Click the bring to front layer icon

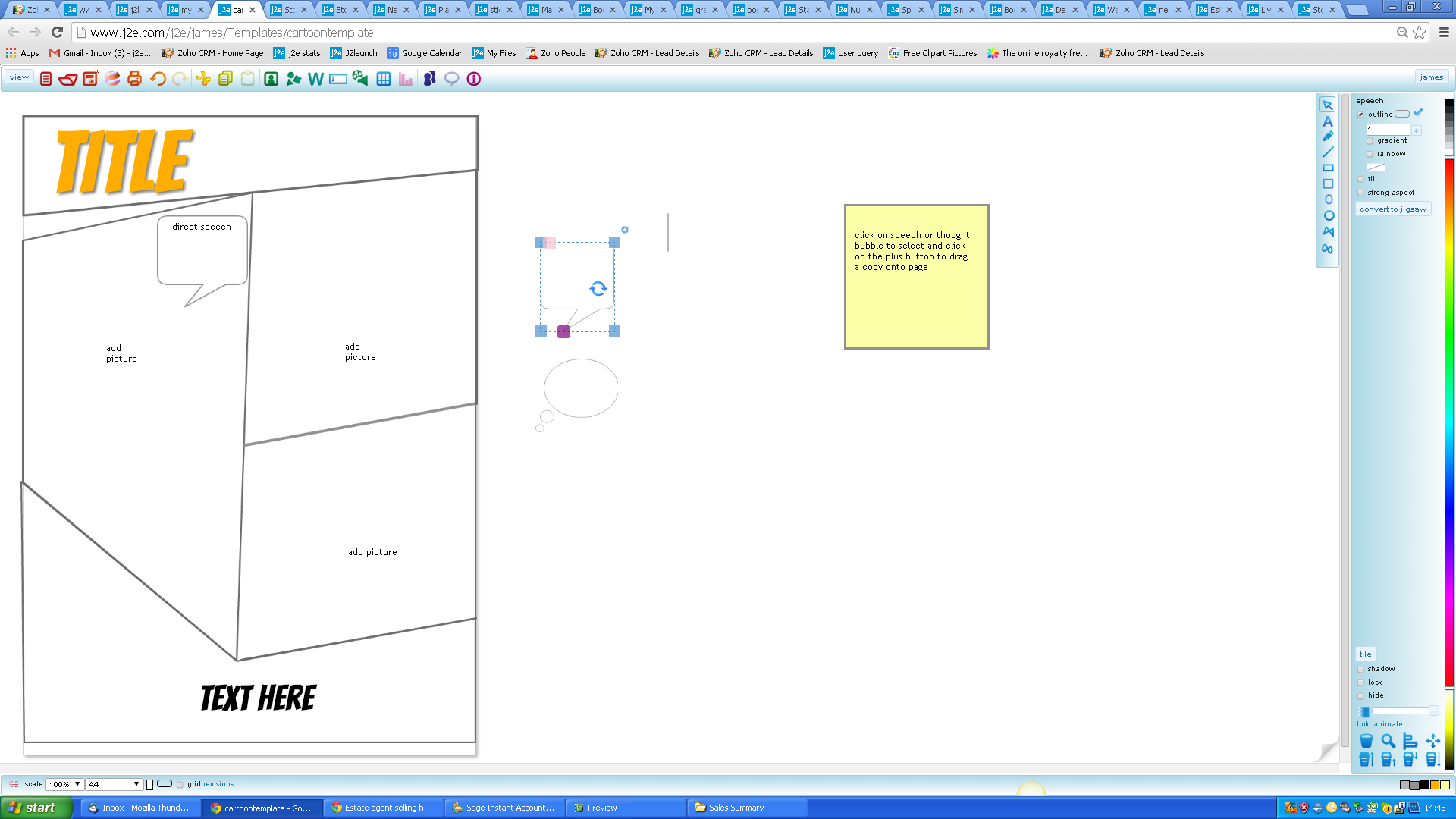pos(1366,759)
